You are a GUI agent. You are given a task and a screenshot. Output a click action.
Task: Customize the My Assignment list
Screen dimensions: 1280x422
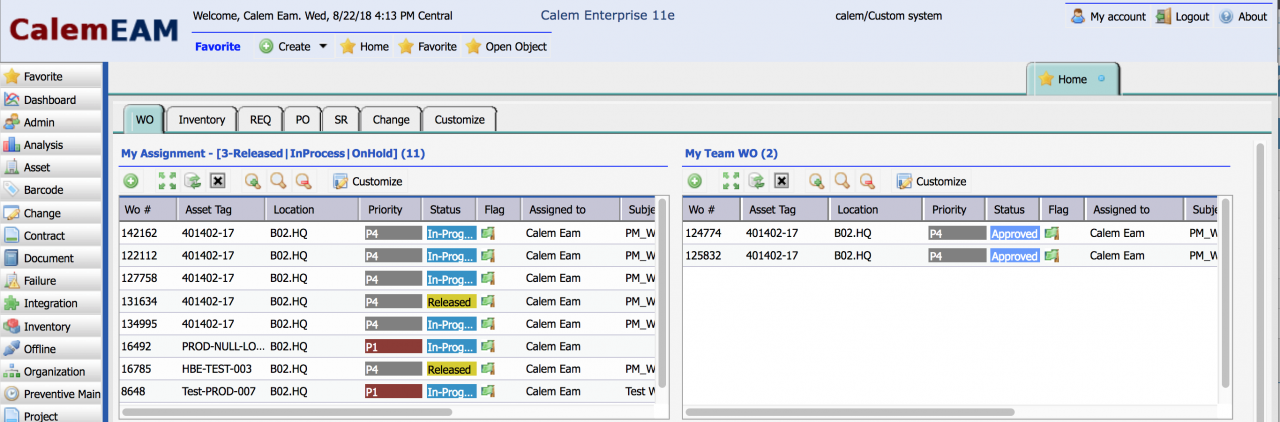[x=367, y=181]
